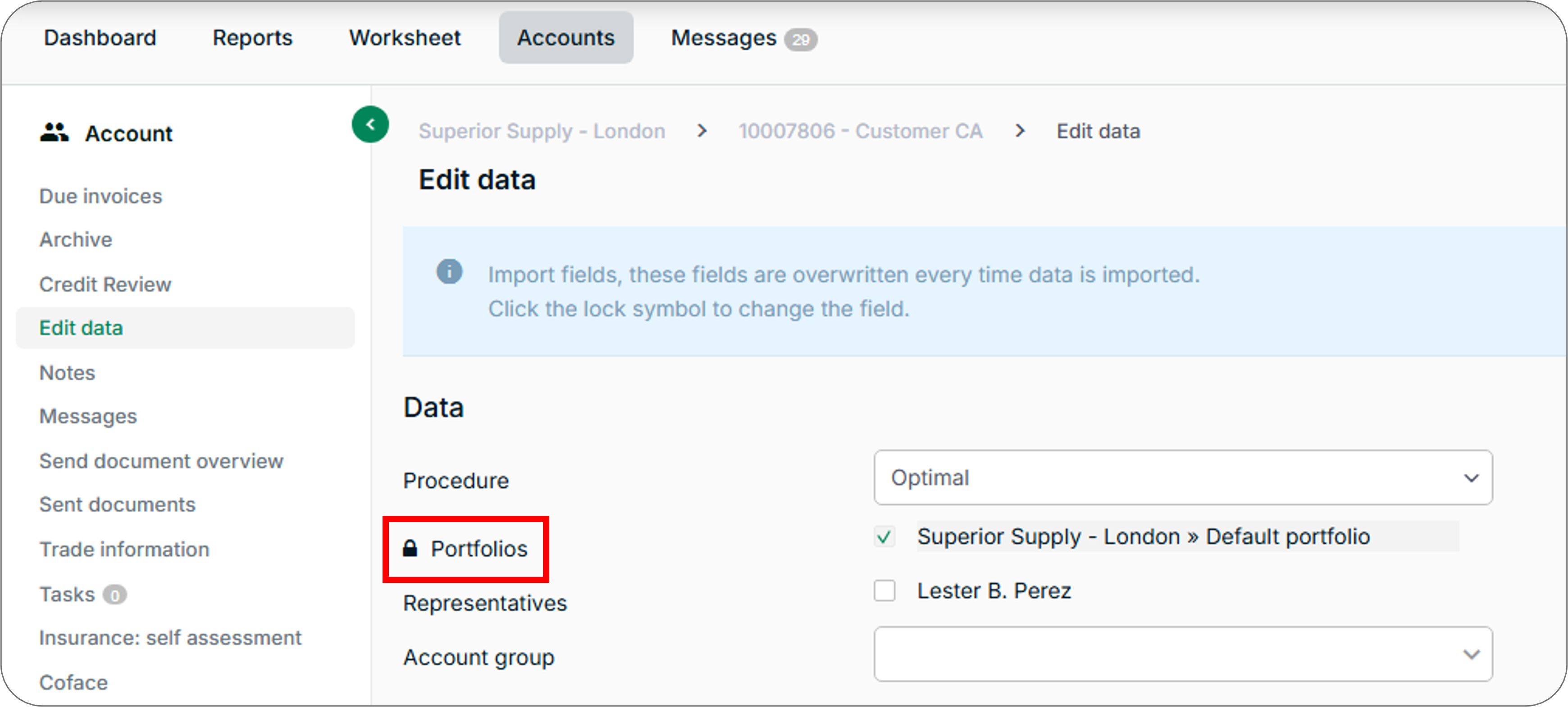Click the Edit data breadcrumb item
Screen dimensions: 1568x707
click(x=1098, y=131)
